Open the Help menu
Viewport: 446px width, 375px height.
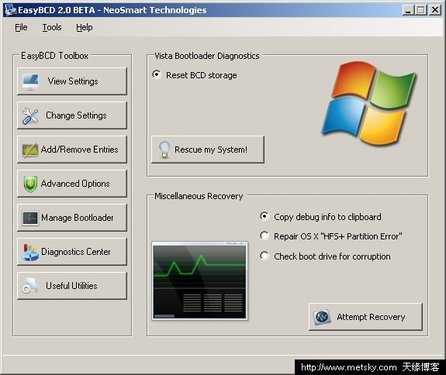point(84,27)
